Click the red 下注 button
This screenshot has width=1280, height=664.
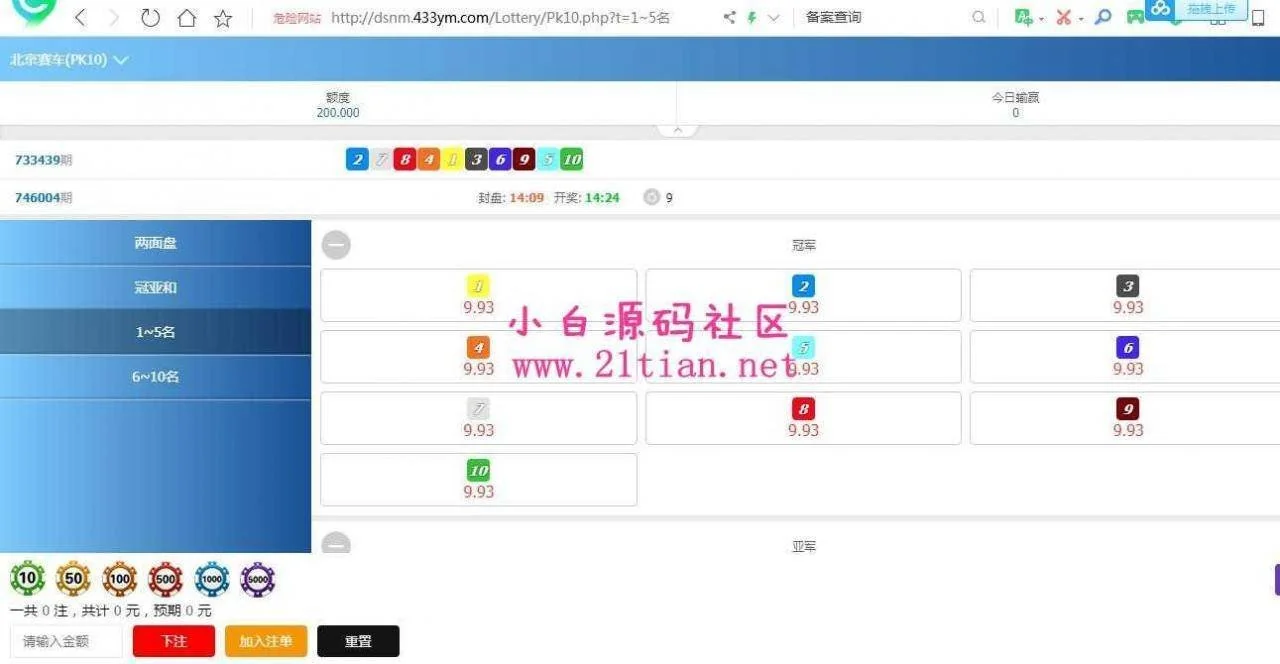[x=174, y=641]
